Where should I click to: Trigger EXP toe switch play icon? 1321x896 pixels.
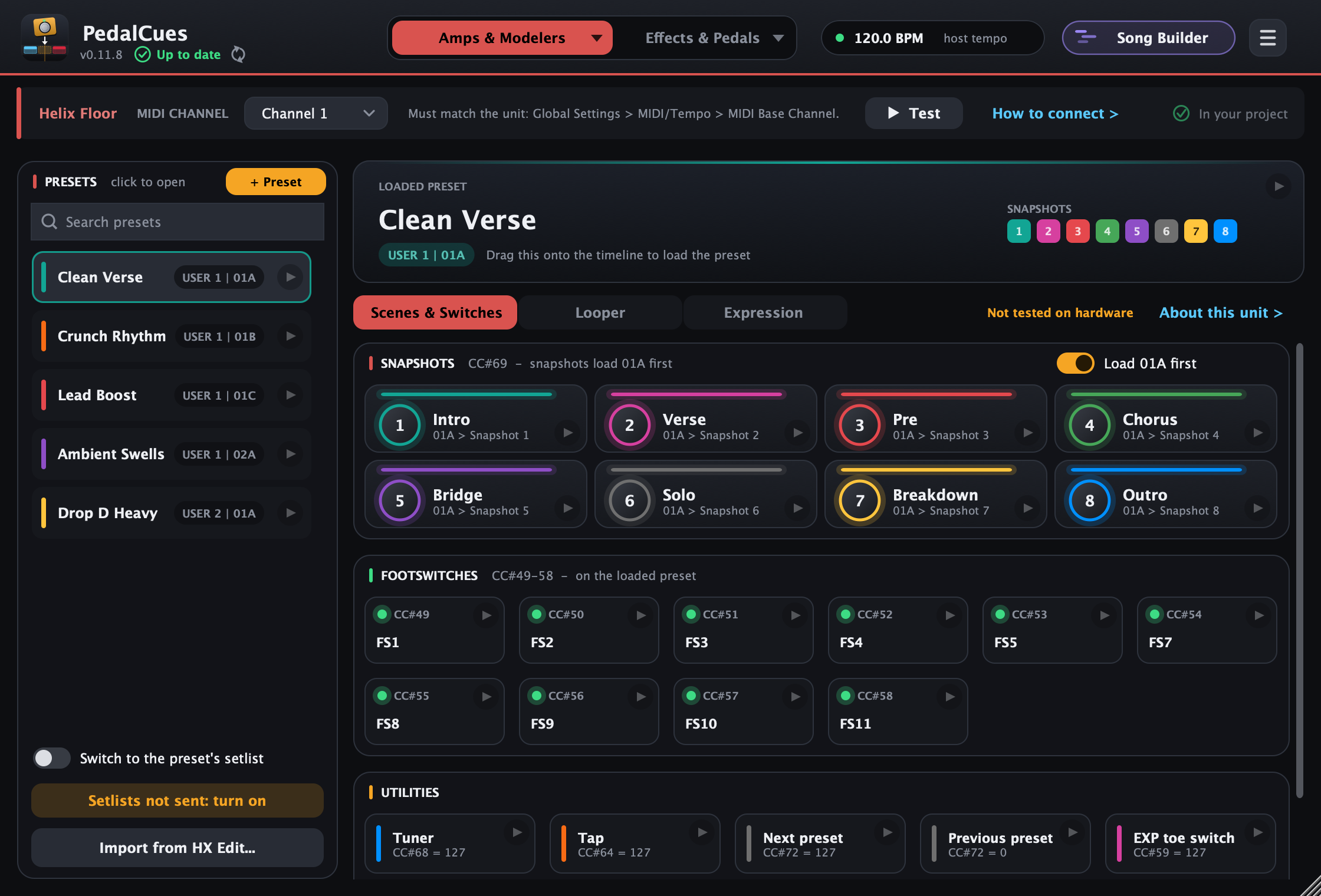(1258, 832)
